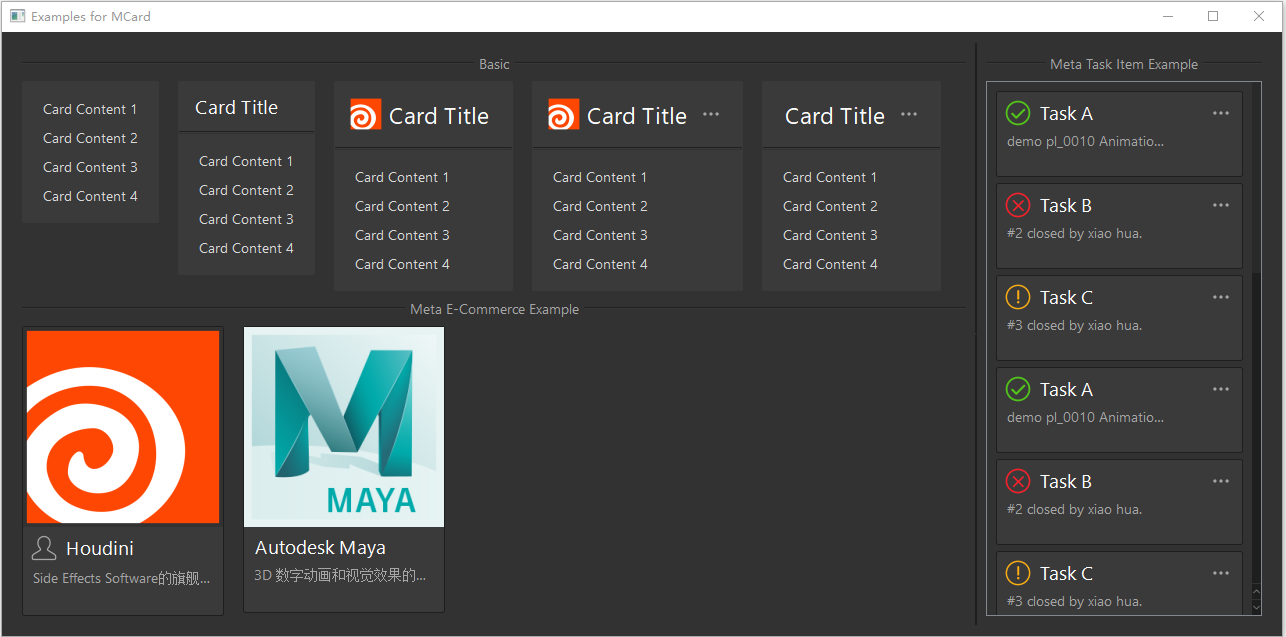This screenshot has width=1286, height=637.
Task: Click the app icon in the window title bar
Action: coord(17,16)
